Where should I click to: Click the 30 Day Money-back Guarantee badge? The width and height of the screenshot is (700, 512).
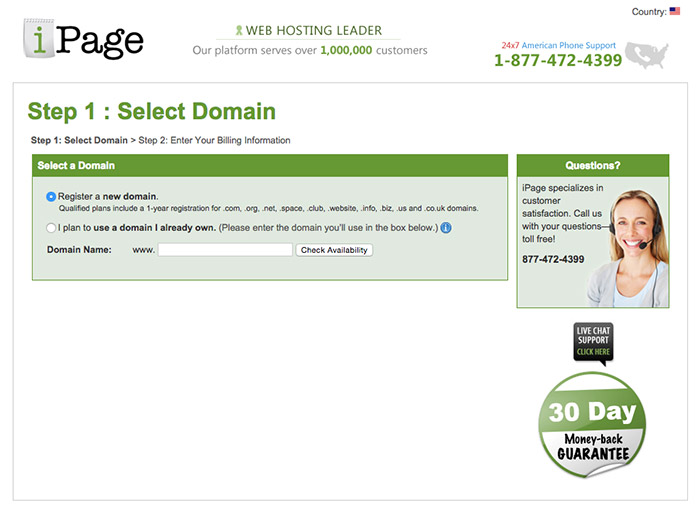coord(592,425)
